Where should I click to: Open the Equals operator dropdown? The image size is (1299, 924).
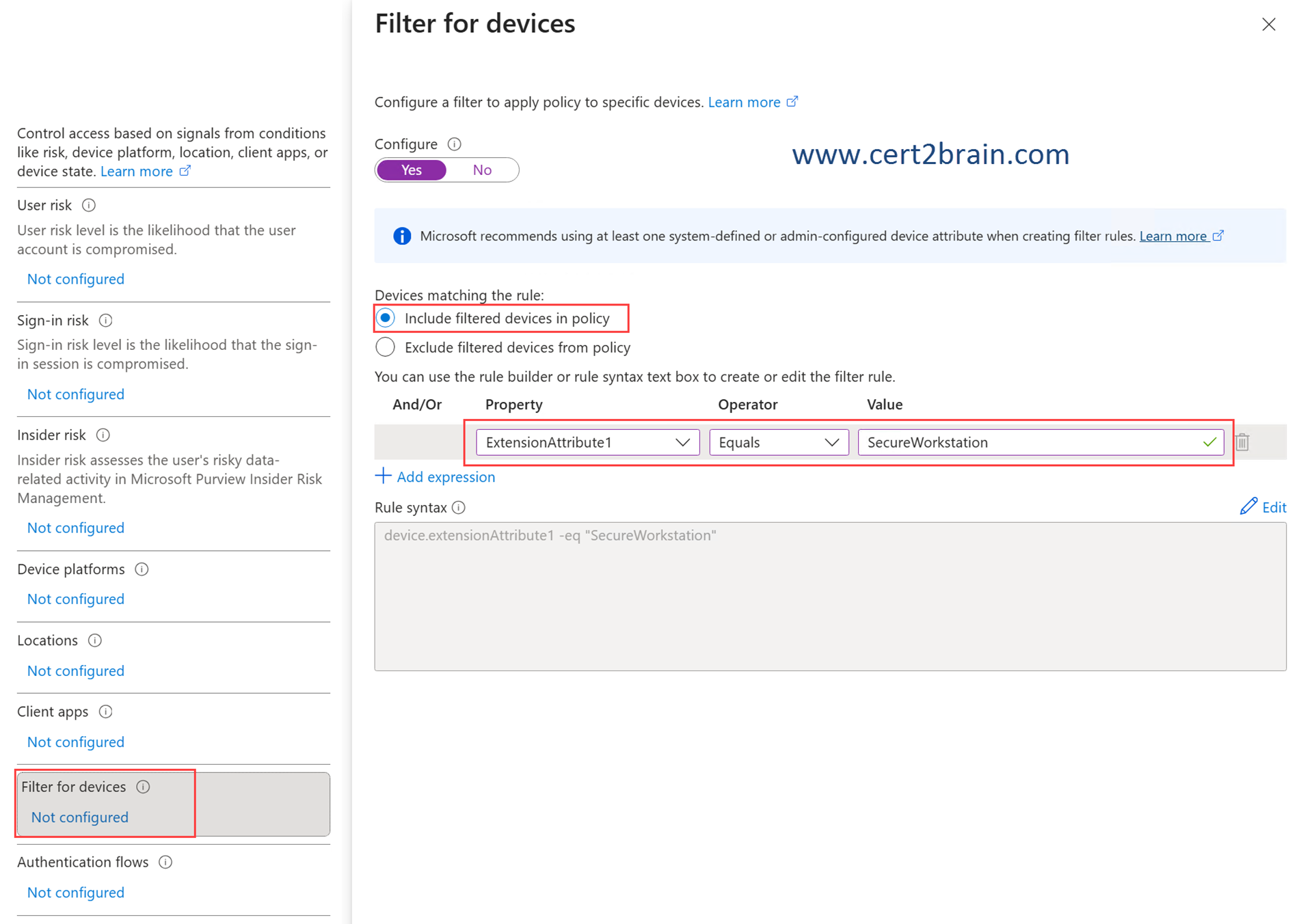click(x=778, y=443)
